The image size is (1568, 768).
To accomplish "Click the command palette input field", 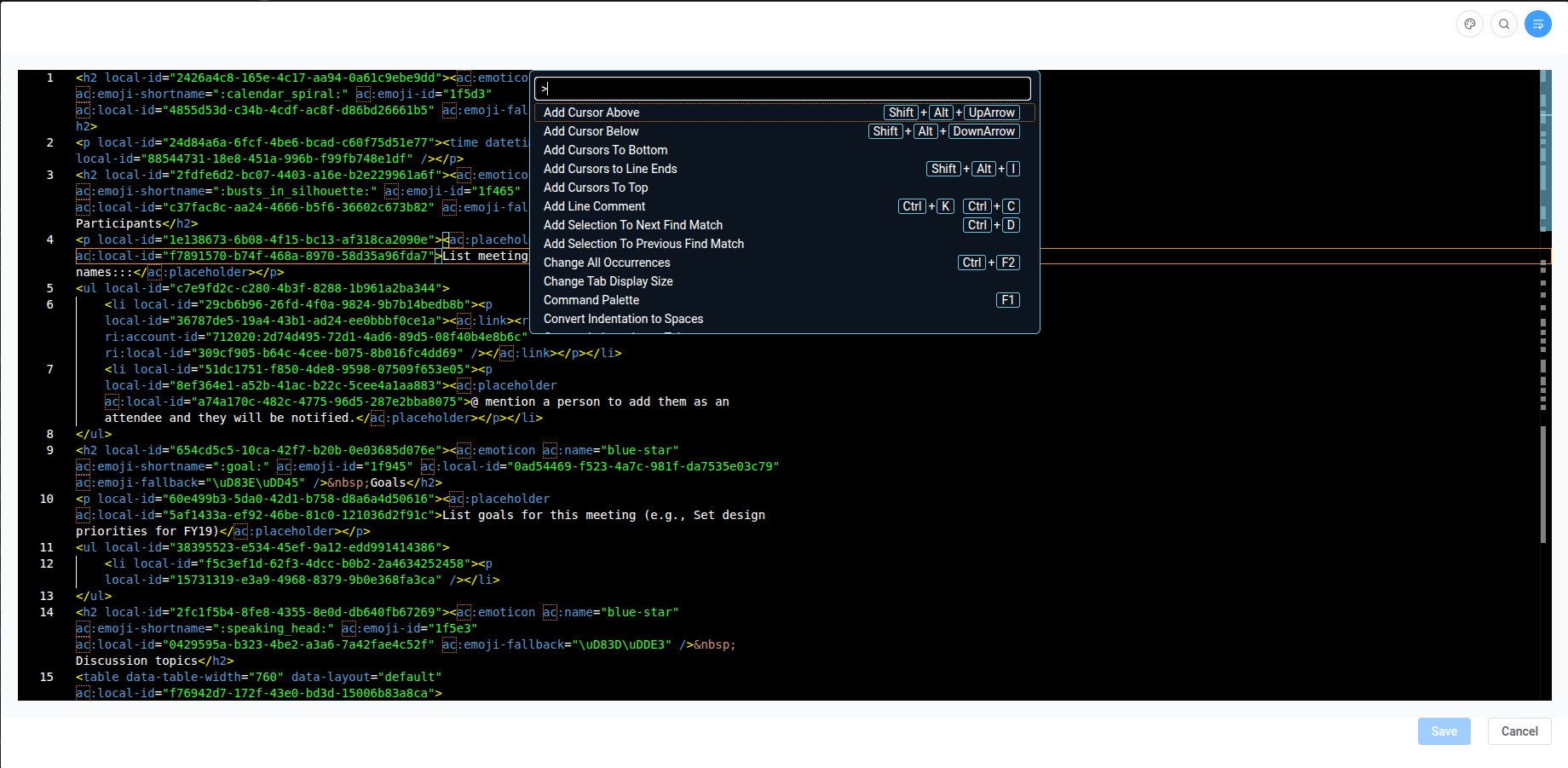I will (782, 89).
